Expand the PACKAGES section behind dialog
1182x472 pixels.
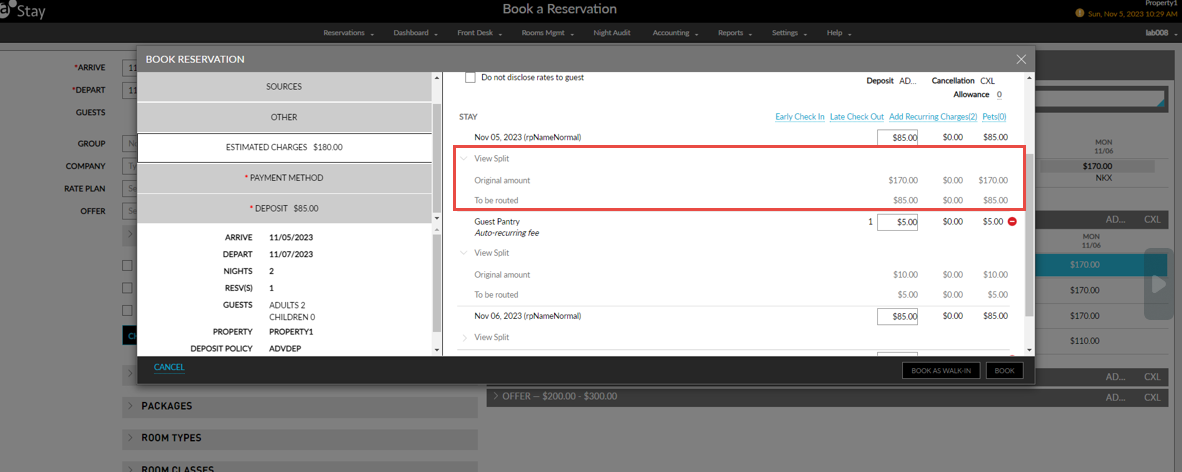(299, 406)
